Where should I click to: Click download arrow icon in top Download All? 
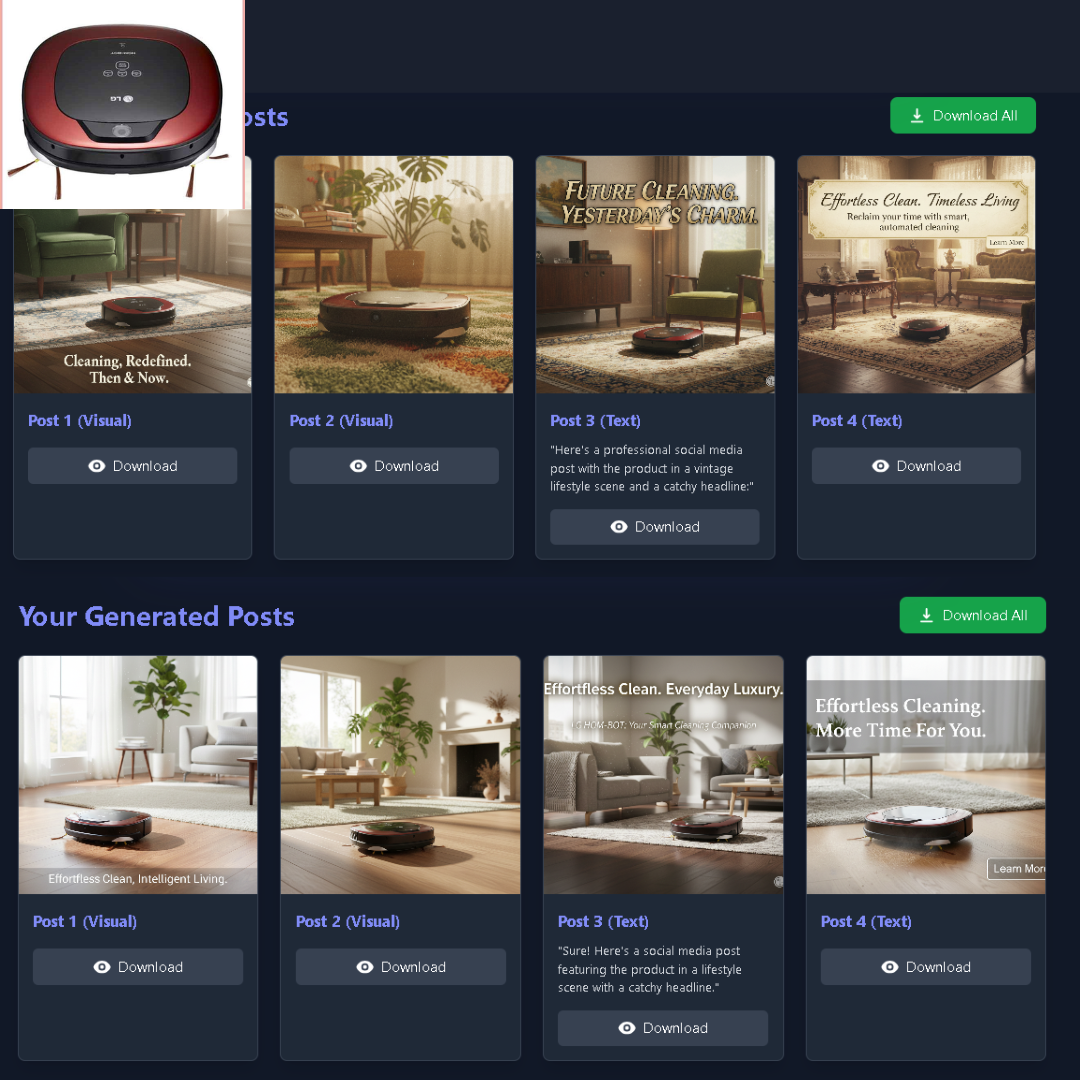click(x=917, y=115)
